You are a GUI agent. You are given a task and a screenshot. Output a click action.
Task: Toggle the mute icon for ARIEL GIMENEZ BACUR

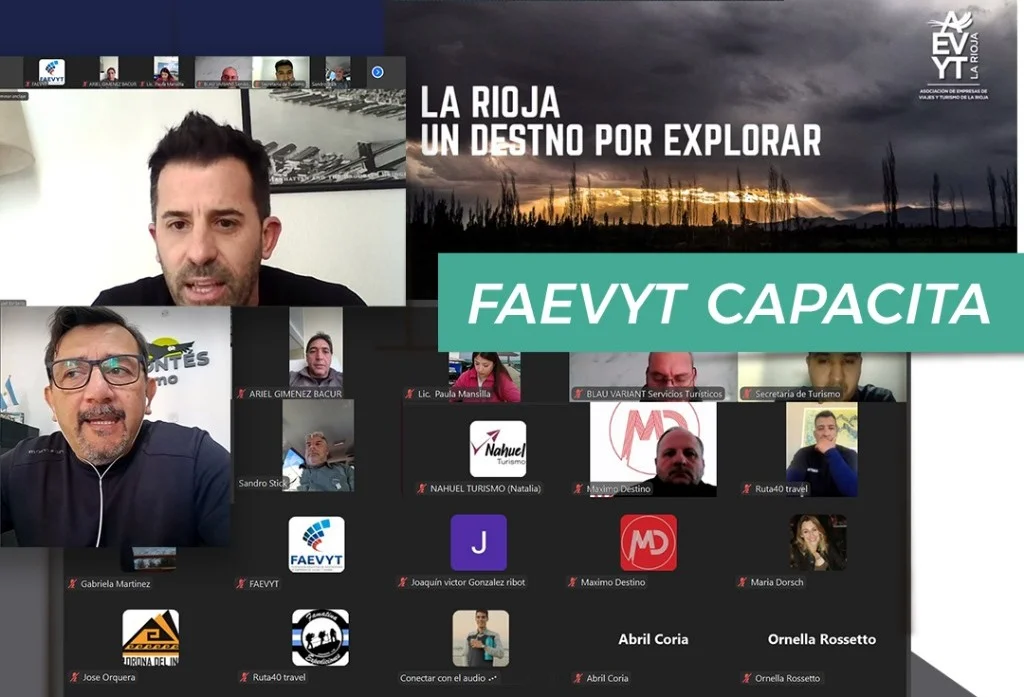241,394
